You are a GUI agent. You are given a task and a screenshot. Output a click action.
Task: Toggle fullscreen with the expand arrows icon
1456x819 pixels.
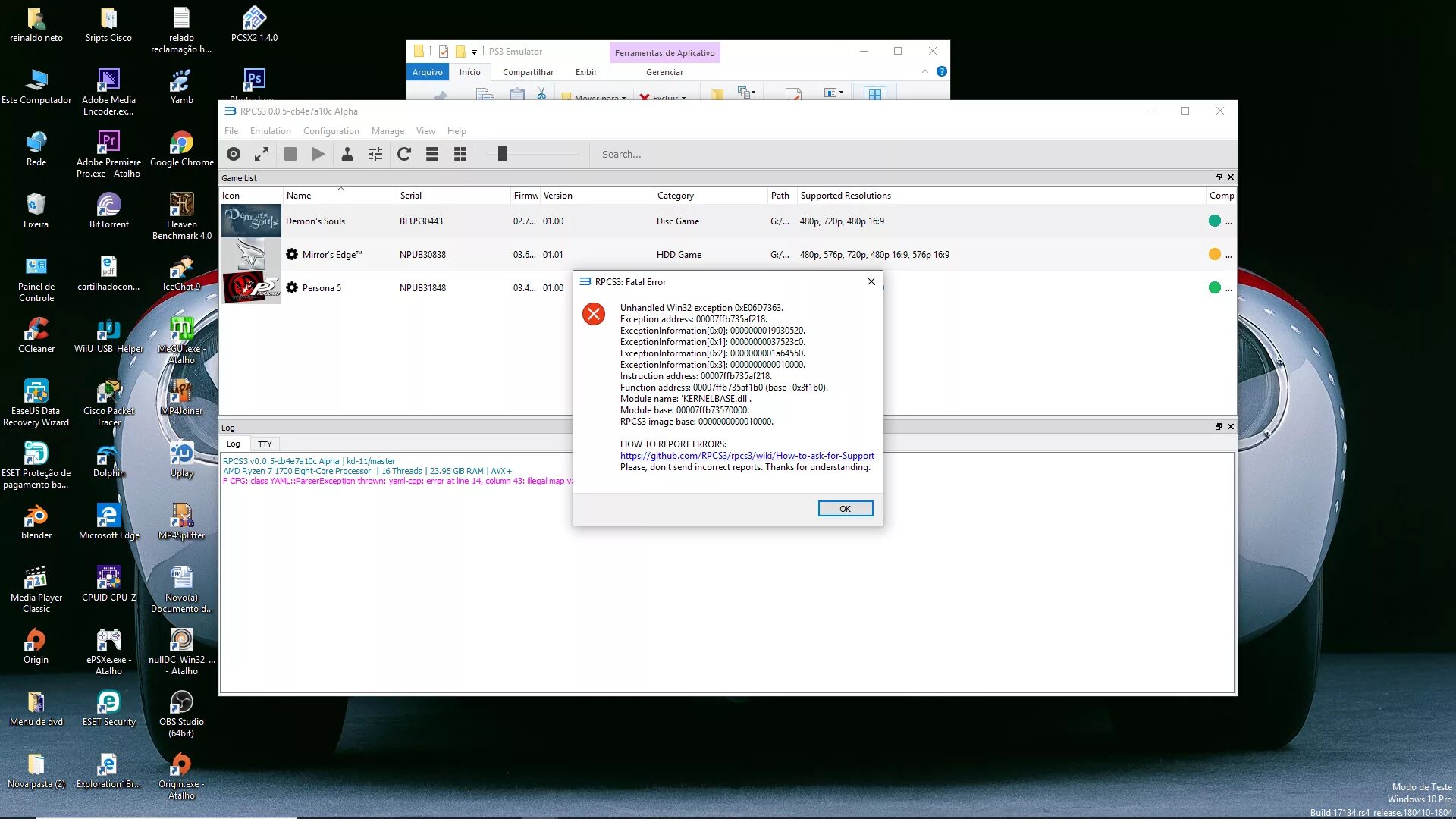(262, 154)
